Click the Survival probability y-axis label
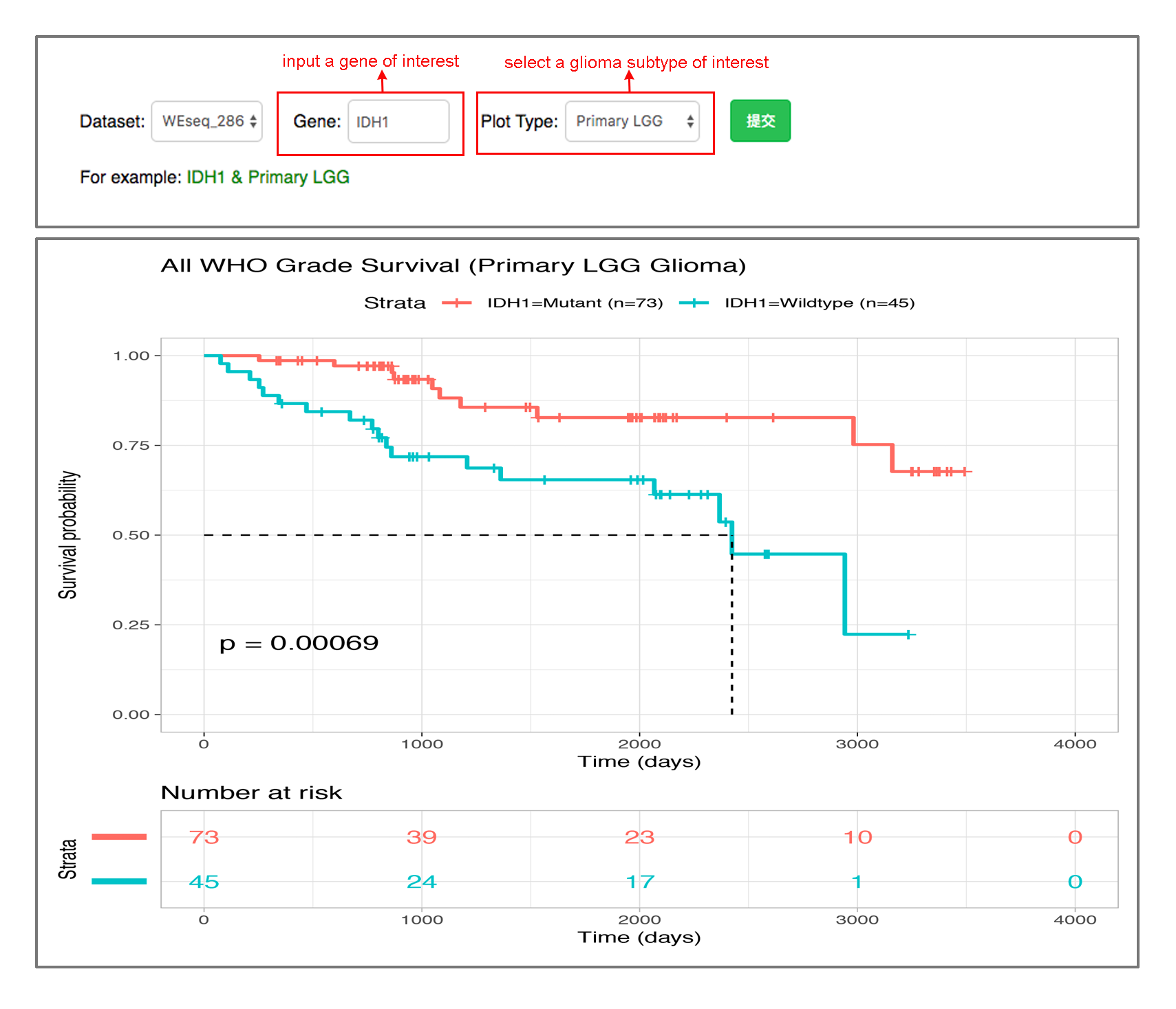1176x1009 pixels. 68,534
